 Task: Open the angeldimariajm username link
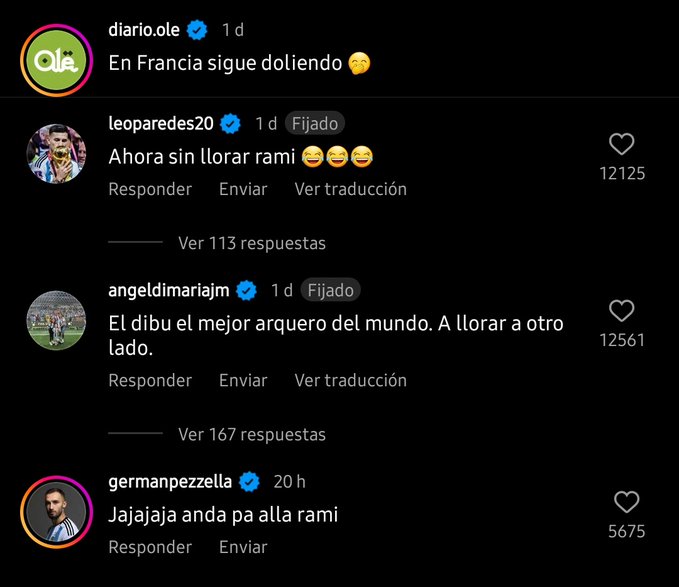[x=169, y=290]
